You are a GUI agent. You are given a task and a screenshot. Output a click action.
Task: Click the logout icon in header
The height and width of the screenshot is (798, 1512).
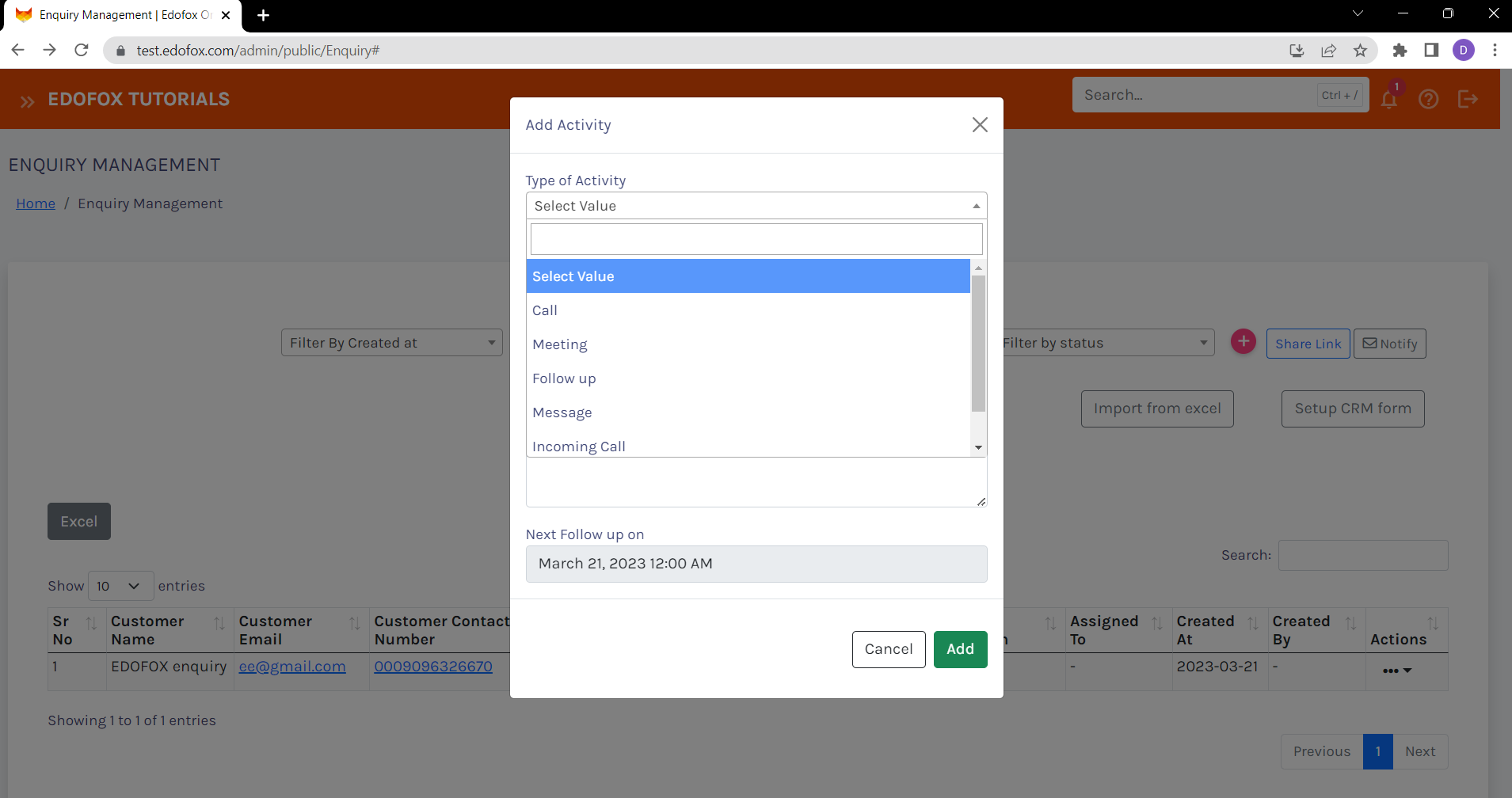point(1468,100)
